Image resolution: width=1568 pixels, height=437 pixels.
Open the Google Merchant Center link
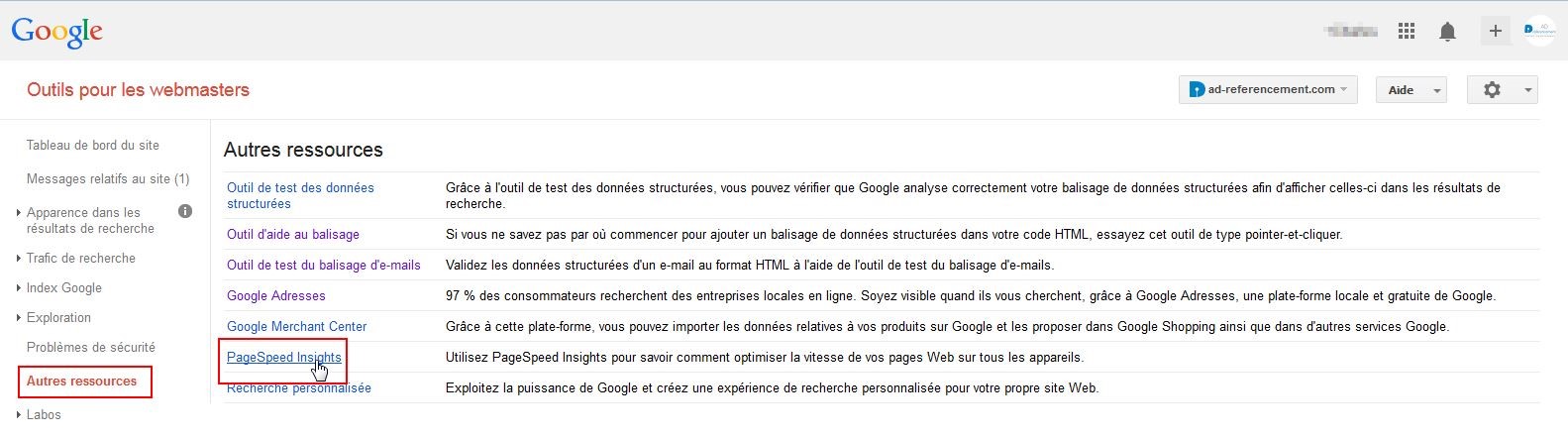(x=296, y=326)
